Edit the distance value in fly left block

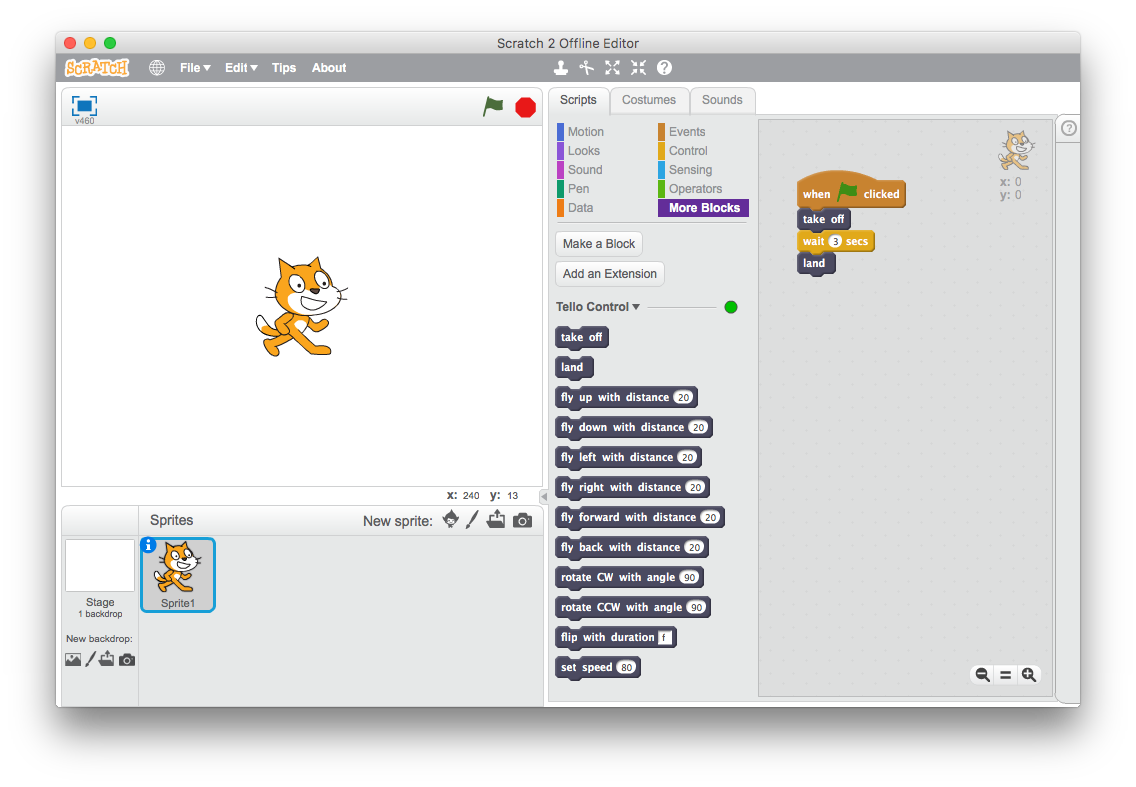[688, 457]
